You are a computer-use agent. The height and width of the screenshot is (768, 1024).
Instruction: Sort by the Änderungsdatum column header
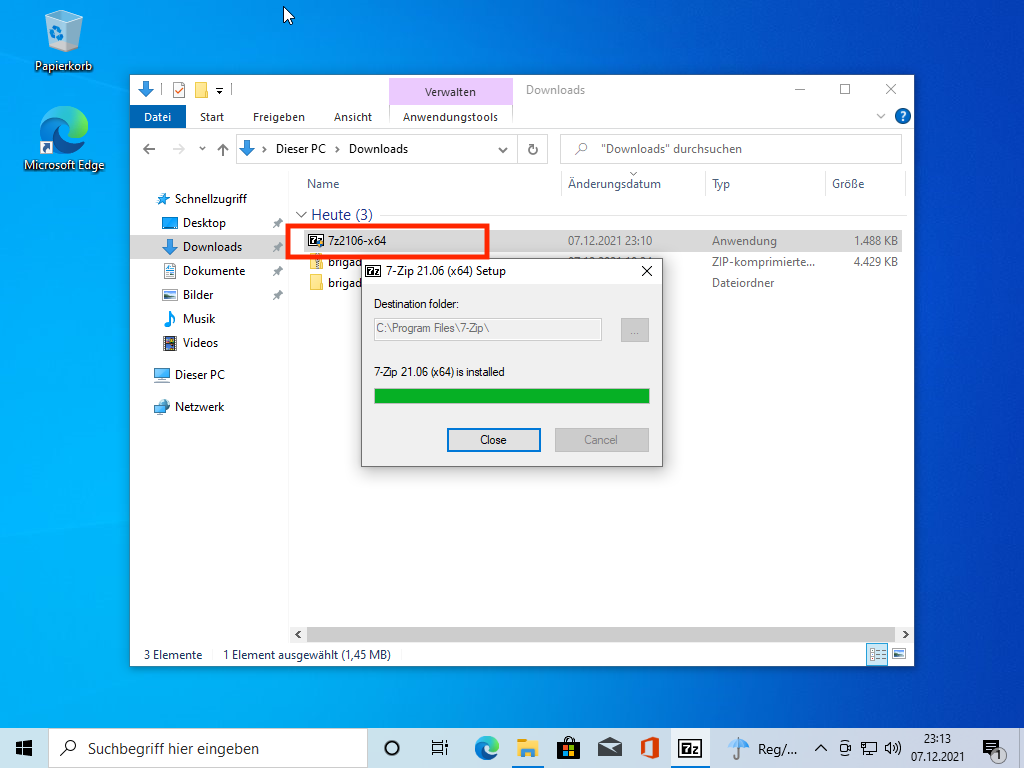tap(614, 184)
